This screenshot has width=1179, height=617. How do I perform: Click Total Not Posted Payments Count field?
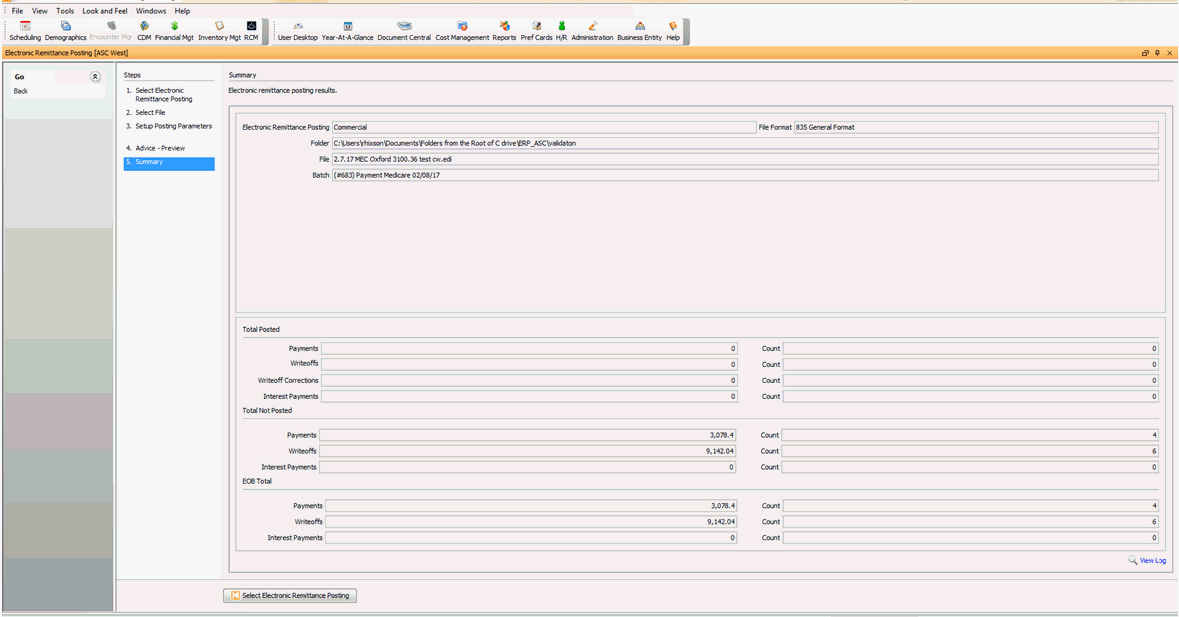point(971,435)
